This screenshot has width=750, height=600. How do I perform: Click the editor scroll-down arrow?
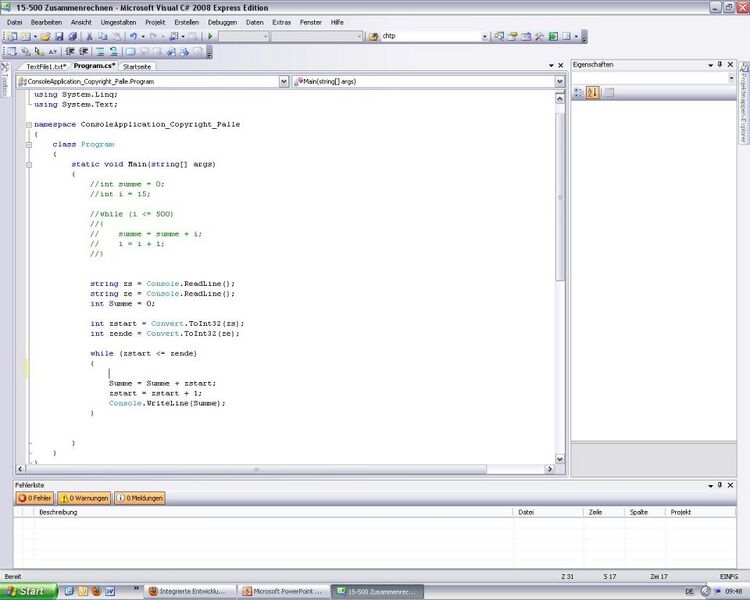[560, 459]
